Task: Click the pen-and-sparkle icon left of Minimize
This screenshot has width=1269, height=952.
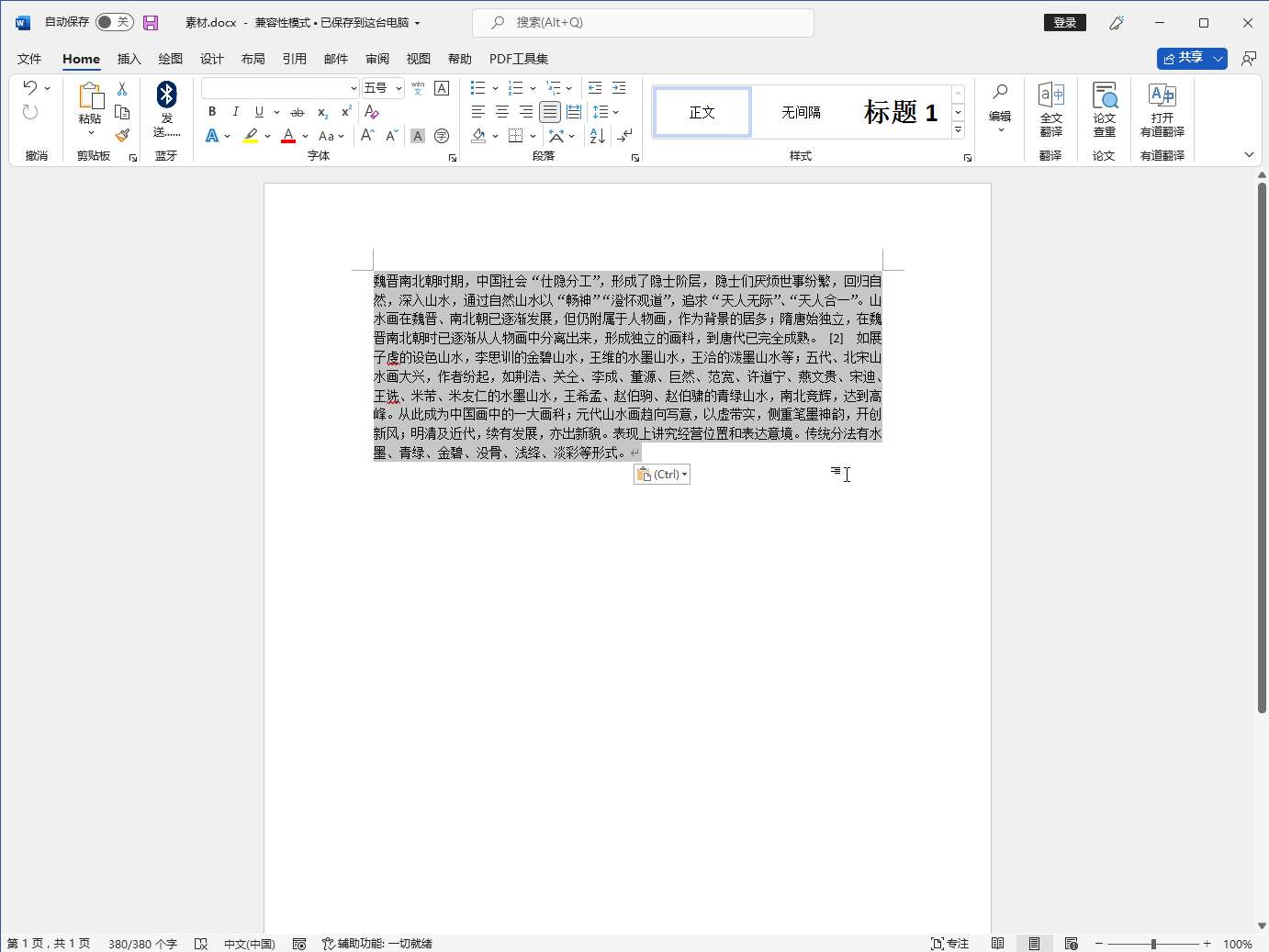Action: click(x=1117, y=23)
